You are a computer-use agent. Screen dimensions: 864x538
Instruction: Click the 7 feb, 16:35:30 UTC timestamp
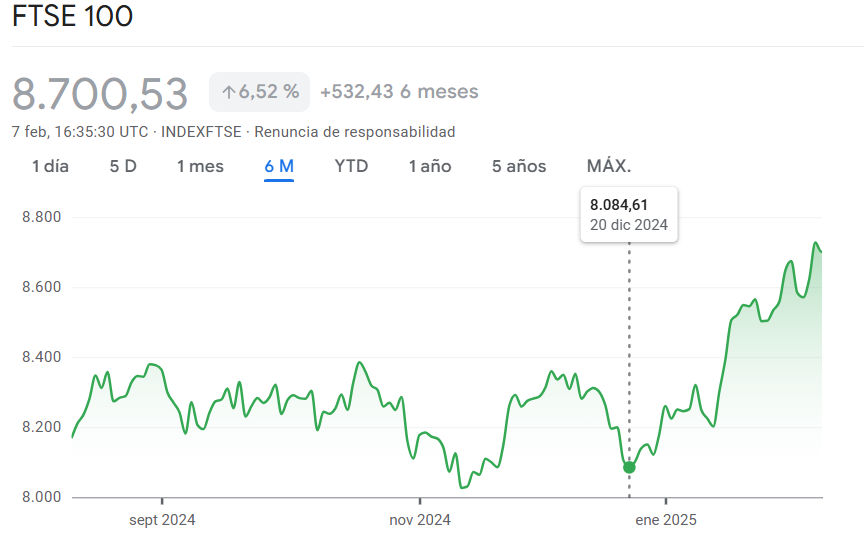click(80, 132)
